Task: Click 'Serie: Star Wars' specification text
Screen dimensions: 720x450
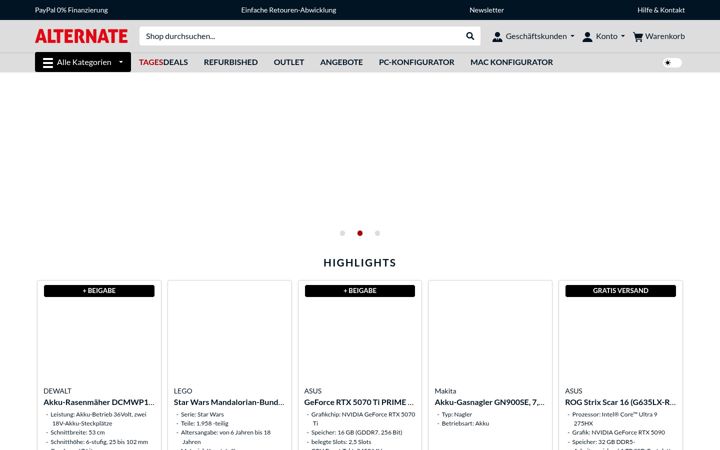Action: [202, 414]
